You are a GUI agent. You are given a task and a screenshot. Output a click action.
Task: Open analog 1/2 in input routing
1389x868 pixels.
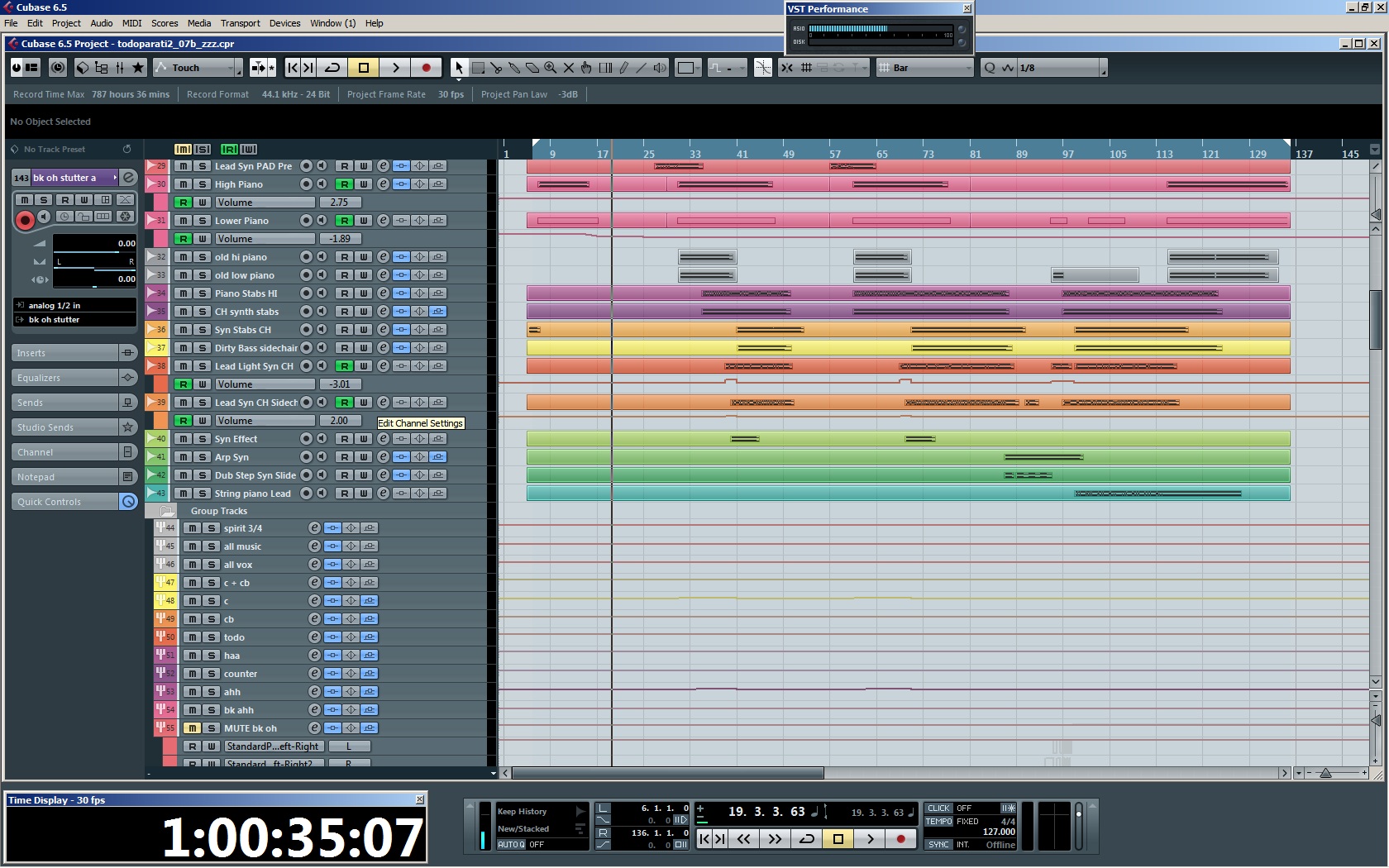point(74,305)
